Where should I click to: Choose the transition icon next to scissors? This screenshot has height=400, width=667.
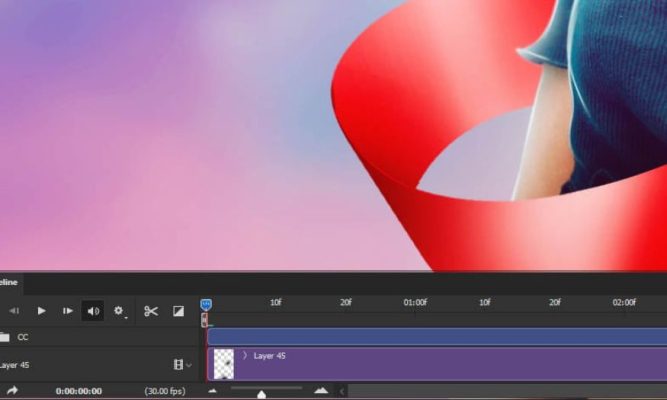point(178,311)
